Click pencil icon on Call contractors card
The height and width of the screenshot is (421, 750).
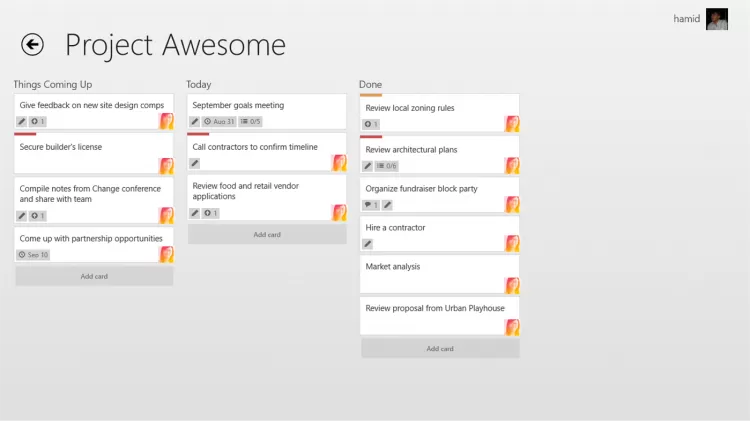pos(195,163)
